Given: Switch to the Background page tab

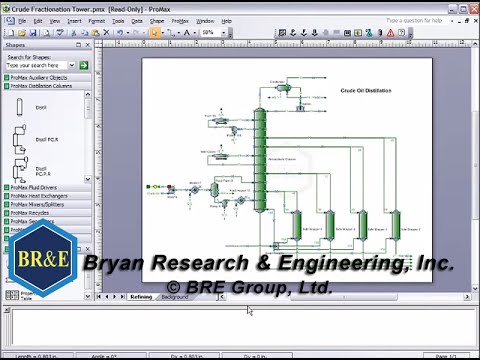Looking at the screenshot, I should pyautogui.click(x=175, y=297).
